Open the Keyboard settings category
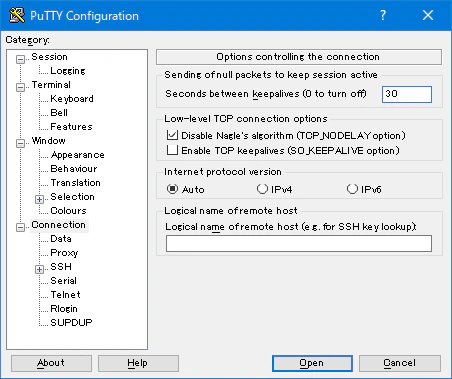Image resolution: width=452 pixels, height=379 pixels. 72,99
